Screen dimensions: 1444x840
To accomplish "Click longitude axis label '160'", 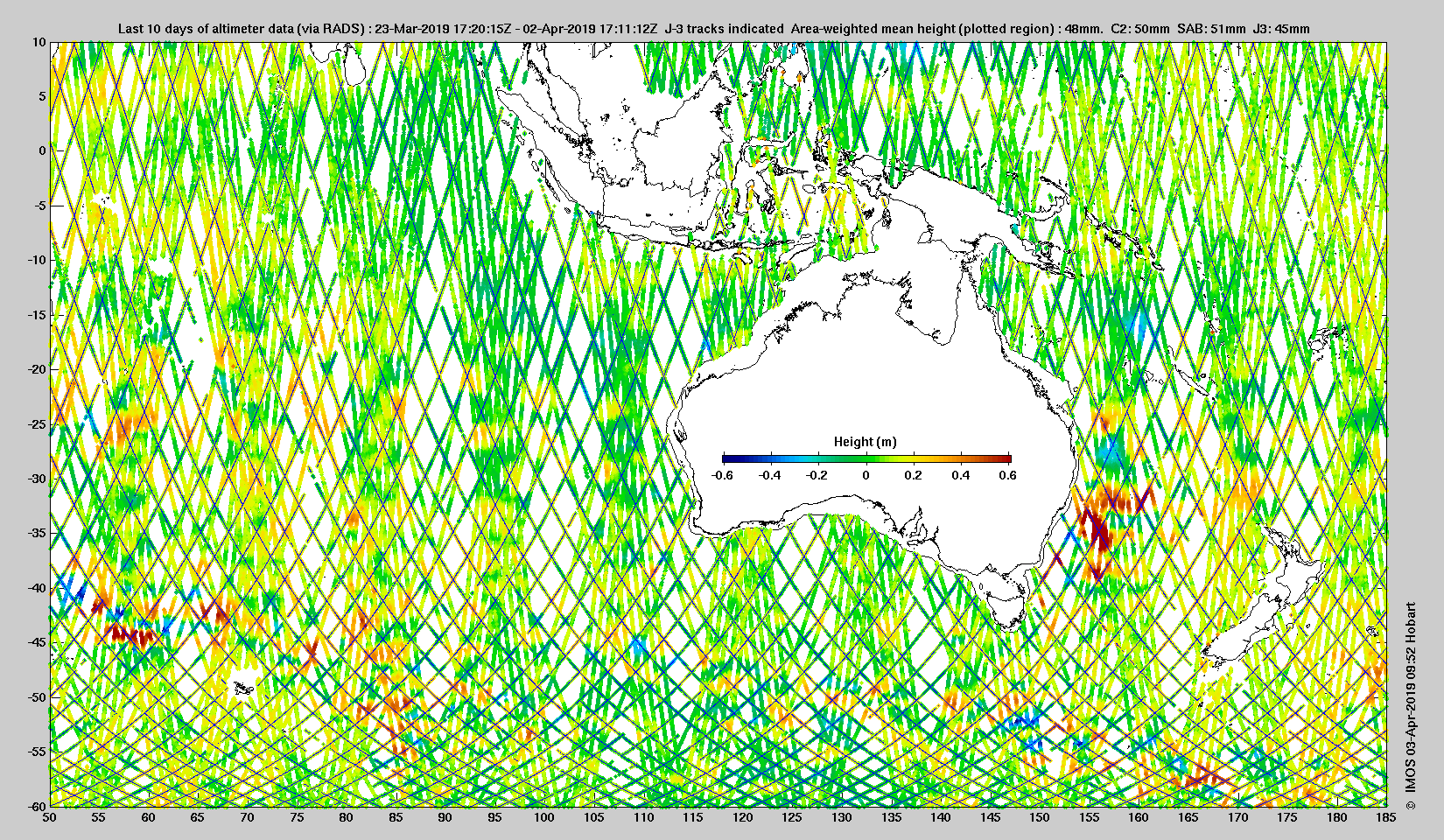I will pos(1139,817).
